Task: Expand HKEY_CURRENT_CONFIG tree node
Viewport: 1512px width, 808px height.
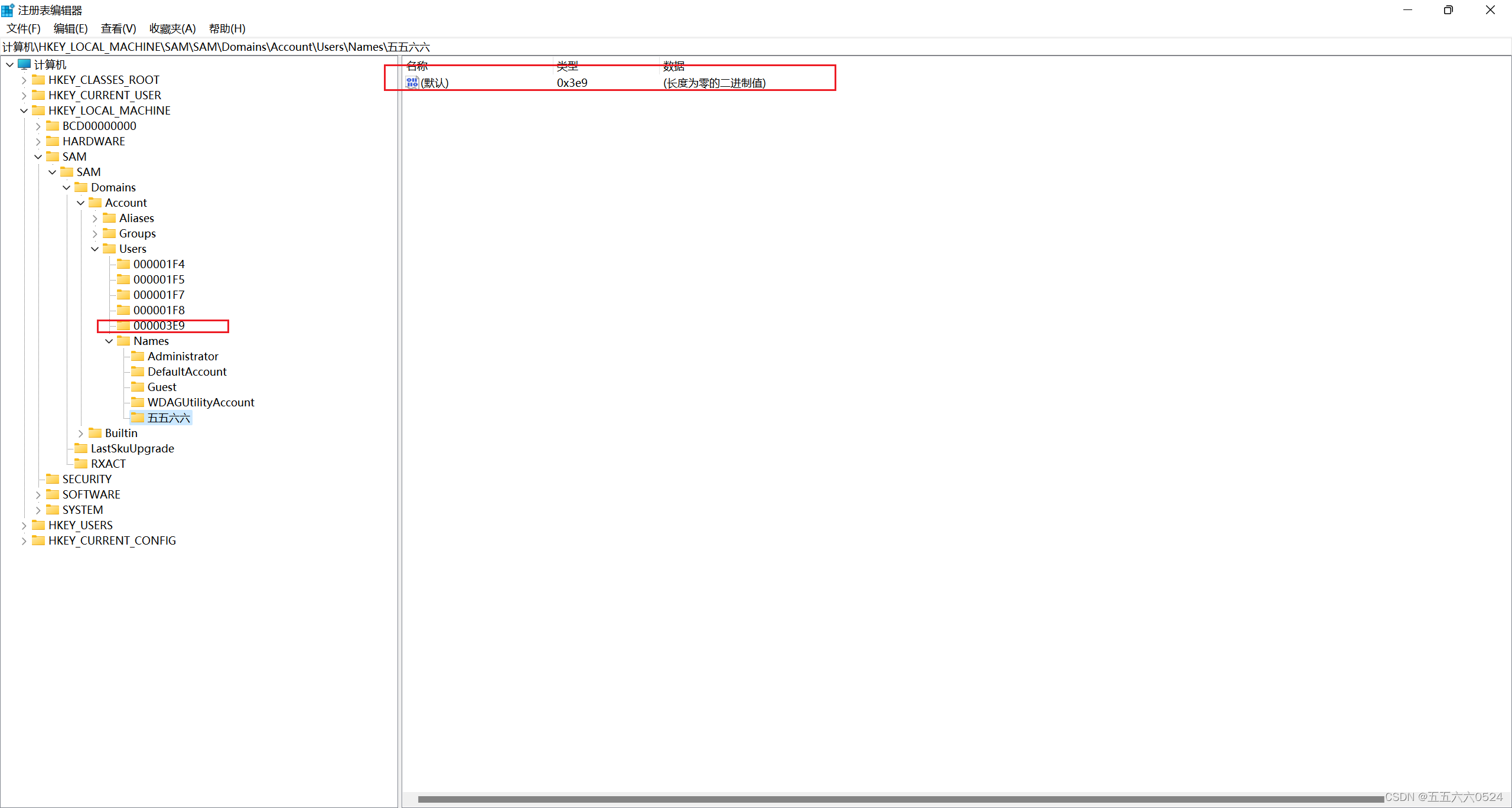Action: click(x=22, y=540)
